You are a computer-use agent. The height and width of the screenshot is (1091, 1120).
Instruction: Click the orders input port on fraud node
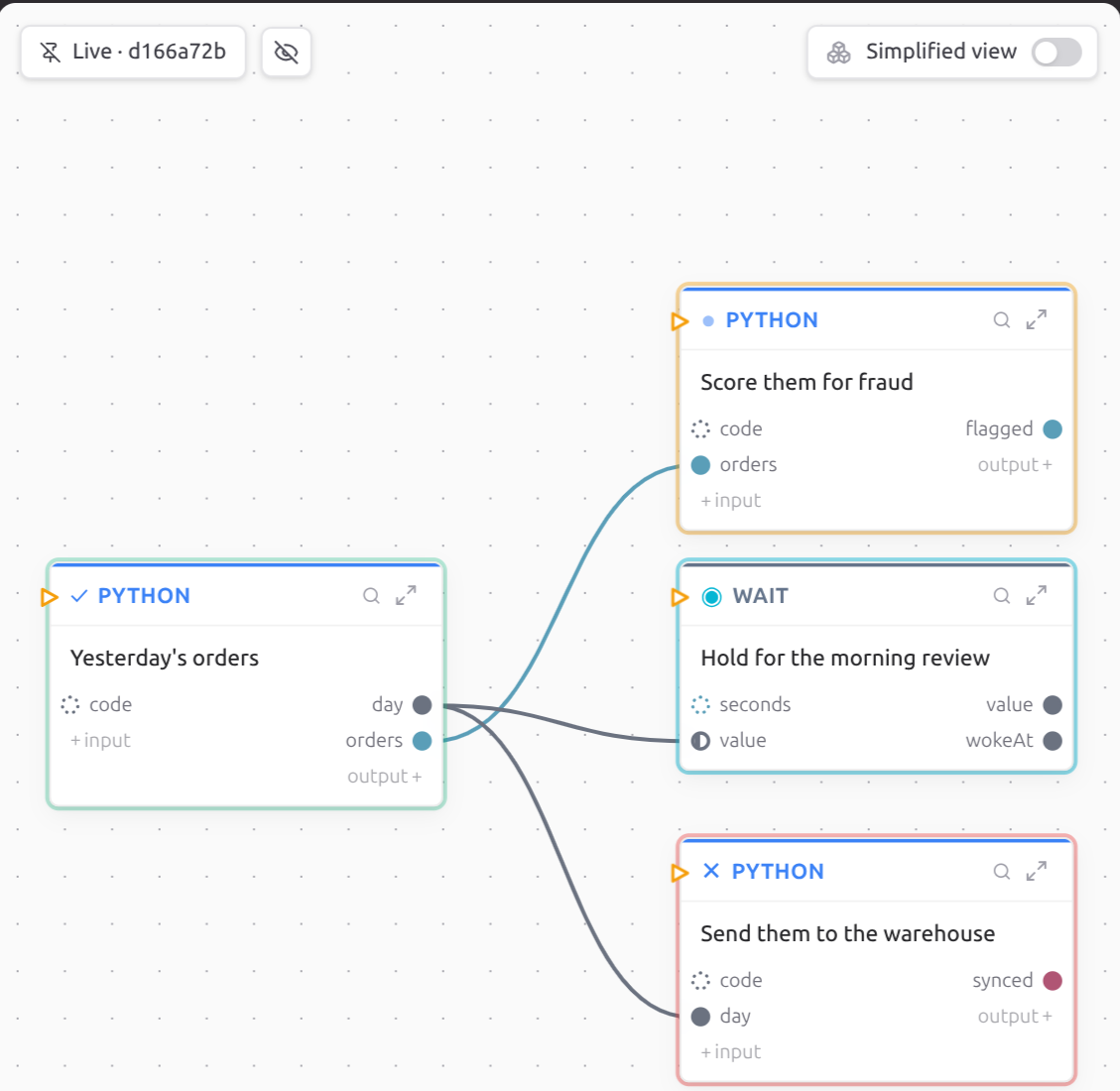coord(700,465)
